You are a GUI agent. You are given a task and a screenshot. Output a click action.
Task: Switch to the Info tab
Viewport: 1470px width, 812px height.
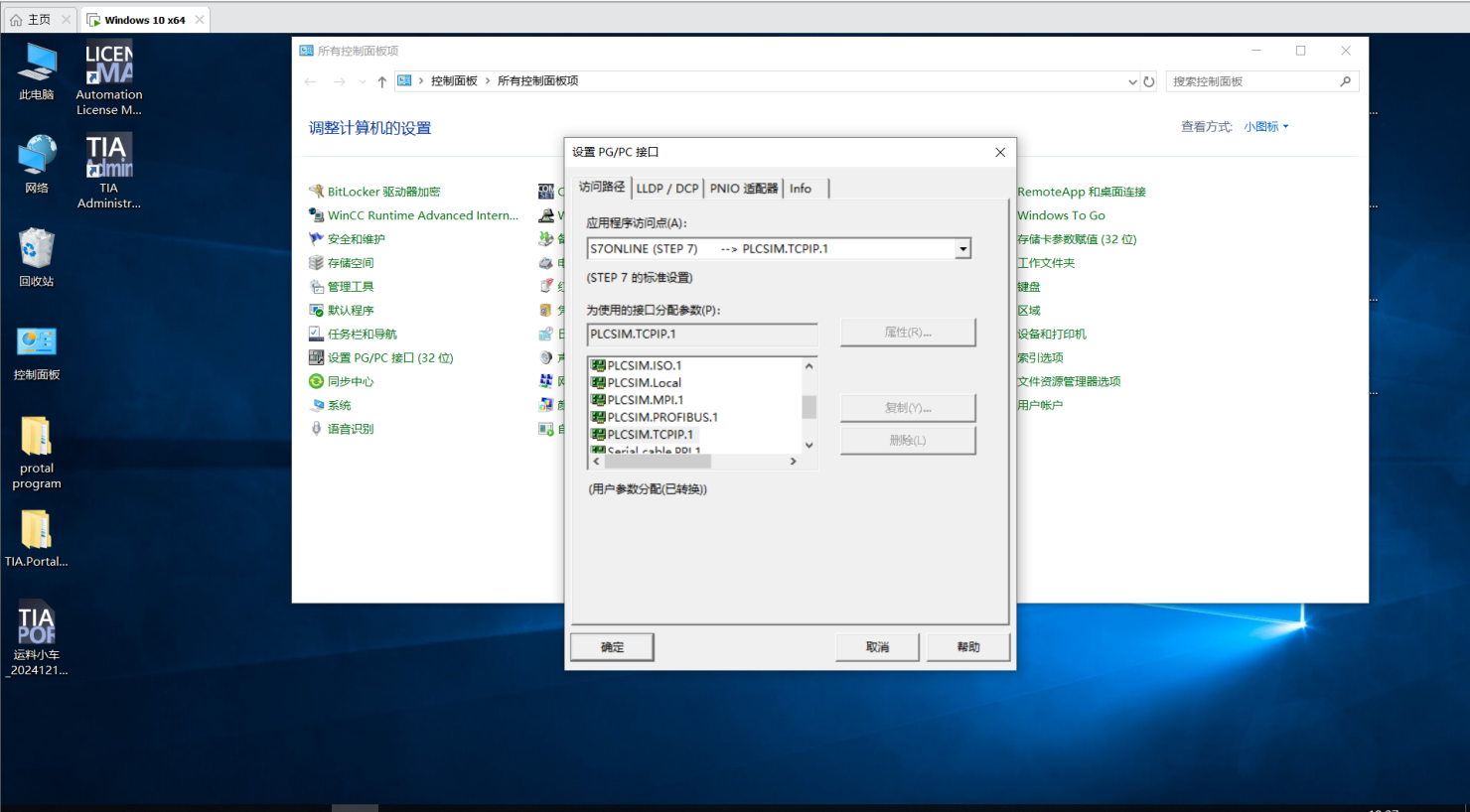point(801,189)
